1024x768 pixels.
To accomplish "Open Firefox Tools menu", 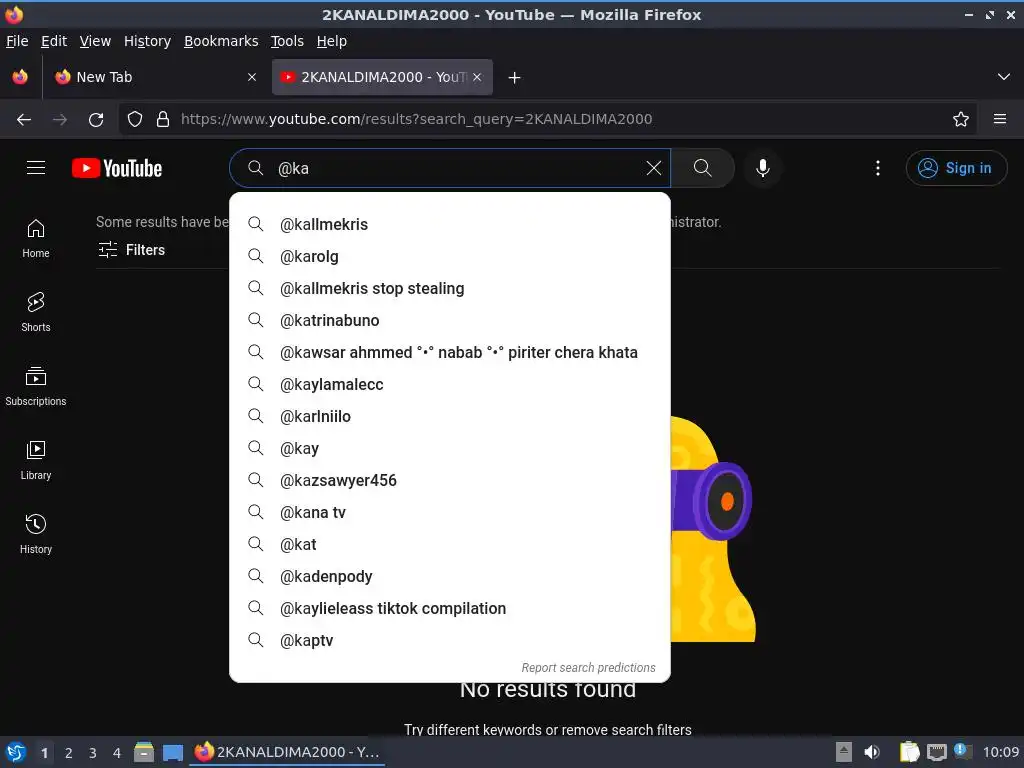I will [x=287, y=41].
